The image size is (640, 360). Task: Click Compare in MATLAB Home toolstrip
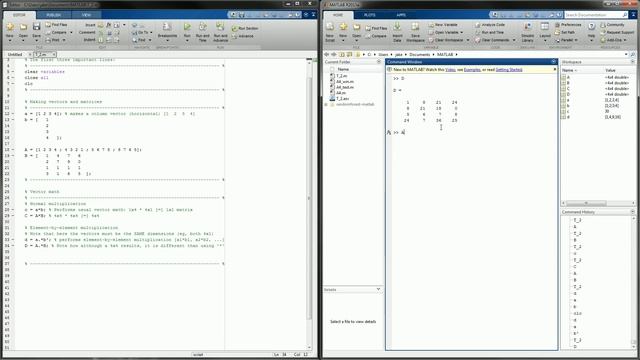tap(376, 36)
